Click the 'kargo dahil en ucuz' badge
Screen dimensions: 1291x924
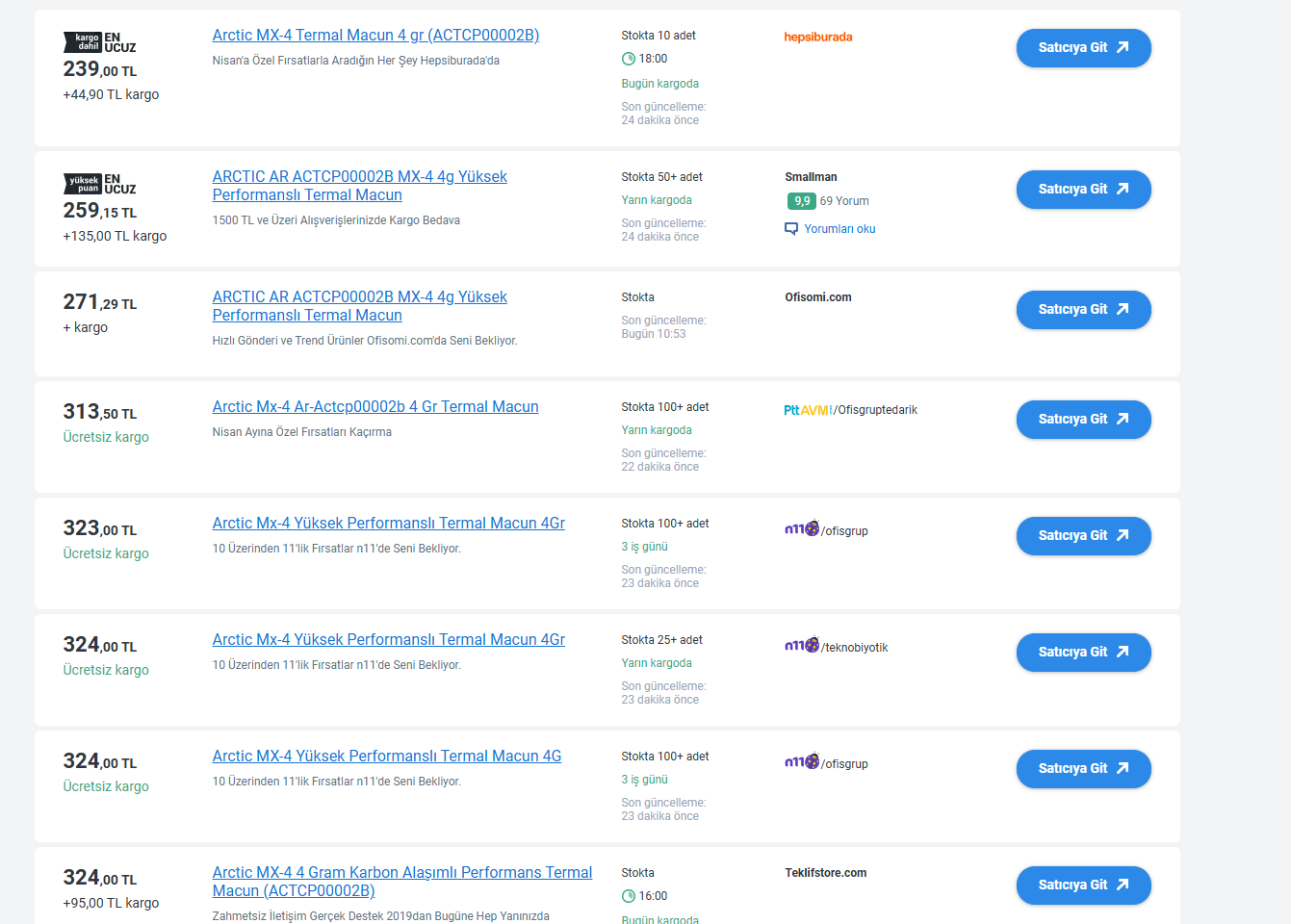(99, 42)
